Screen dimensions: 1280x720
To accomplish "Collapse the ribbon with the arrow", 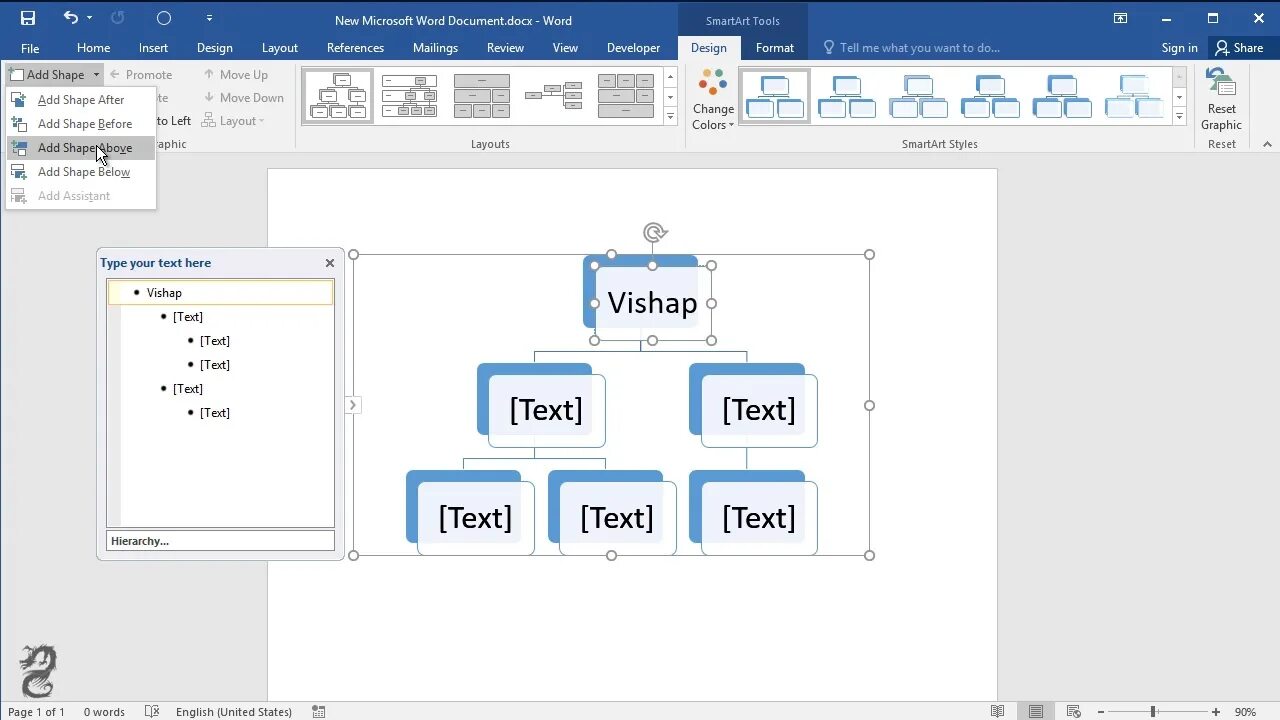I will (x=1267, y=144).
